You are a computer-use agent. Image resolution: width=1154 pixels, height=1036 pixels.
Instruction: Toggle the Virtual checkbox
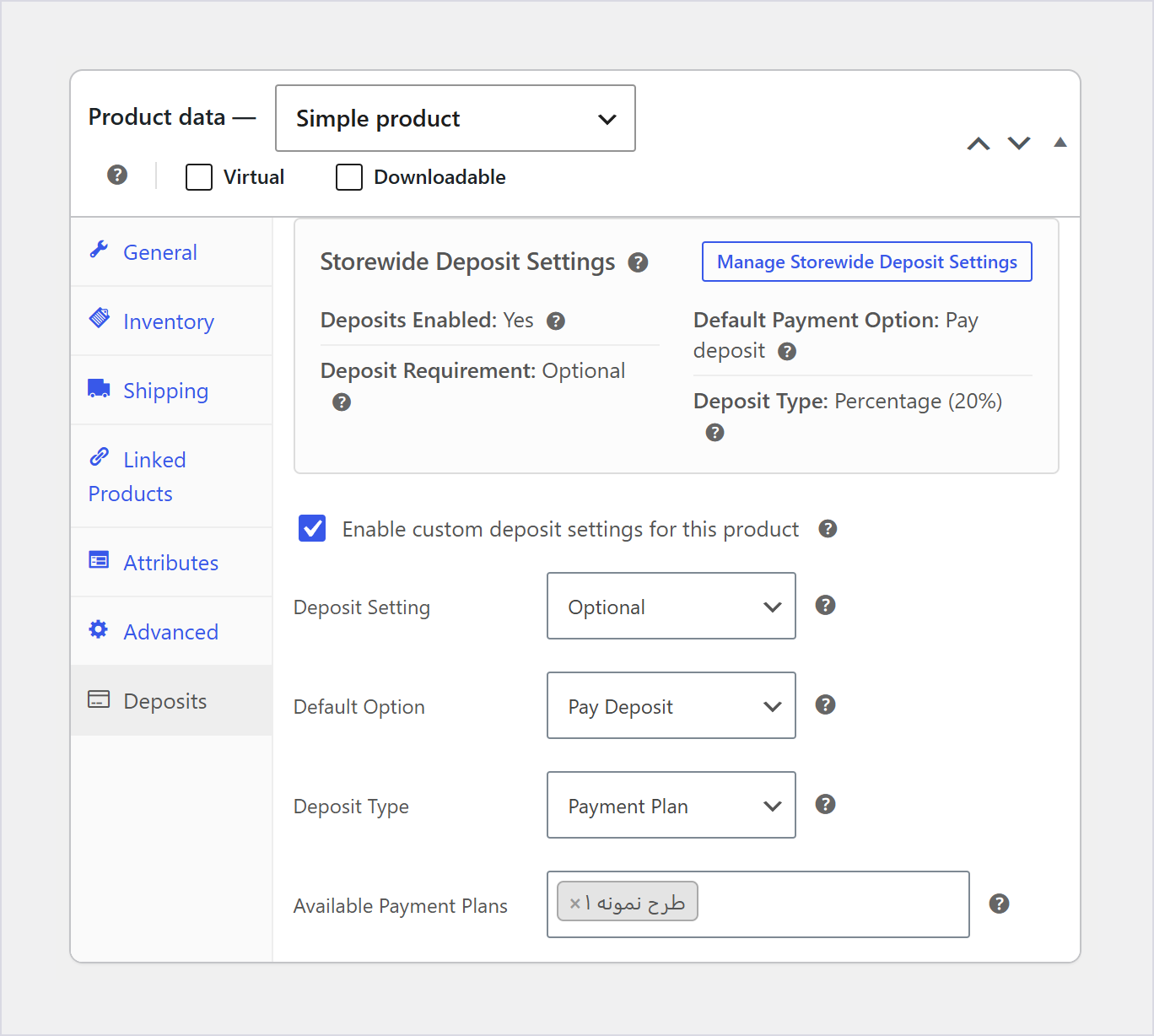pyautogui.click(x=199, y=177)
